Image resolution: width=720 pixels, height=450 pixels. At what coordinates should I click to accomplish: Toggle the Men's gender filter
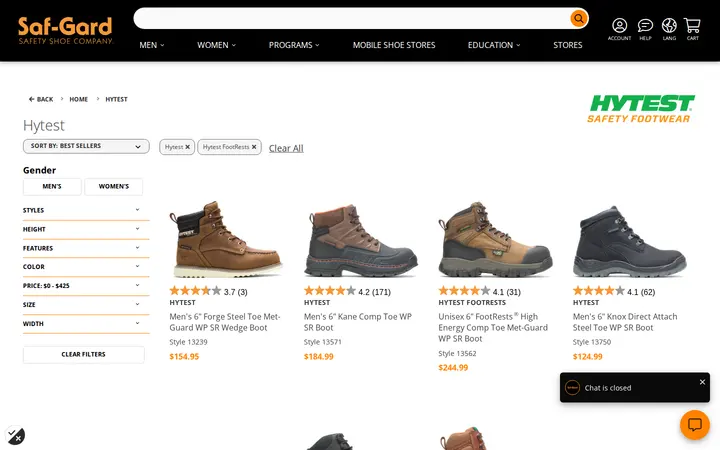coord(52,186)
